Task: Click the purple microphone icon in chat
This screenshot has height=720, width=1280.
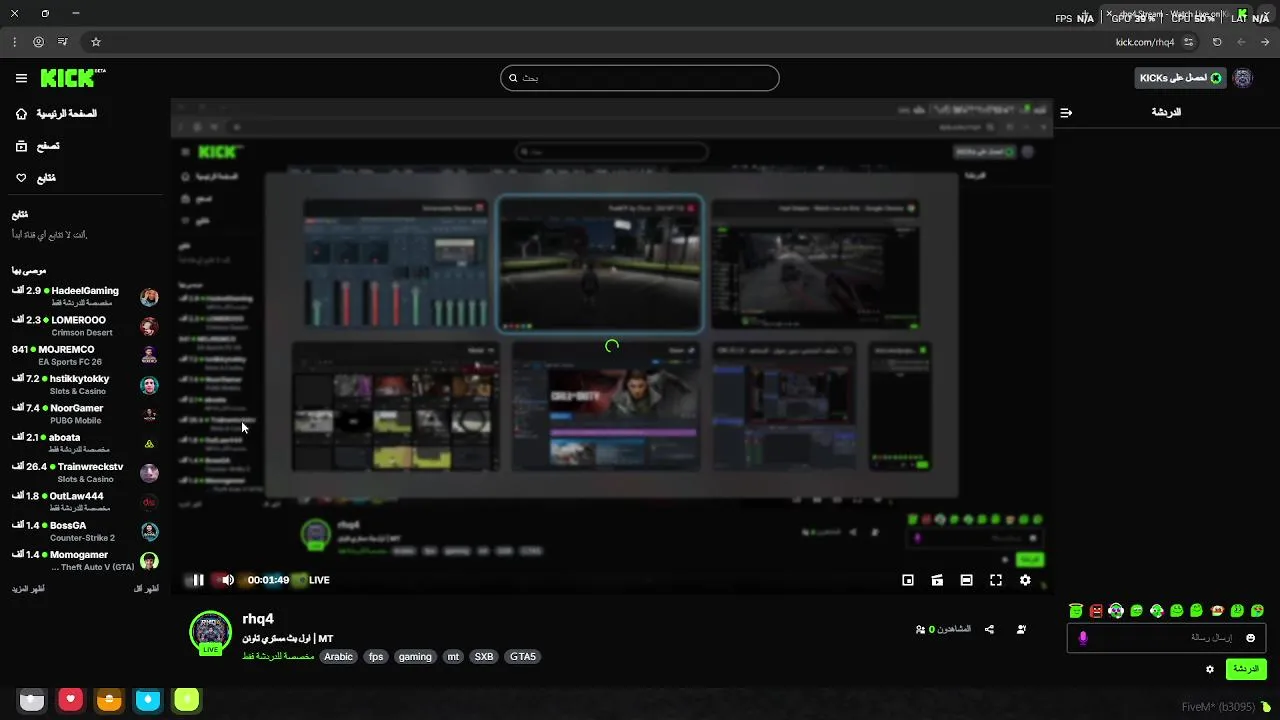Action: (x=1082, y=638)
